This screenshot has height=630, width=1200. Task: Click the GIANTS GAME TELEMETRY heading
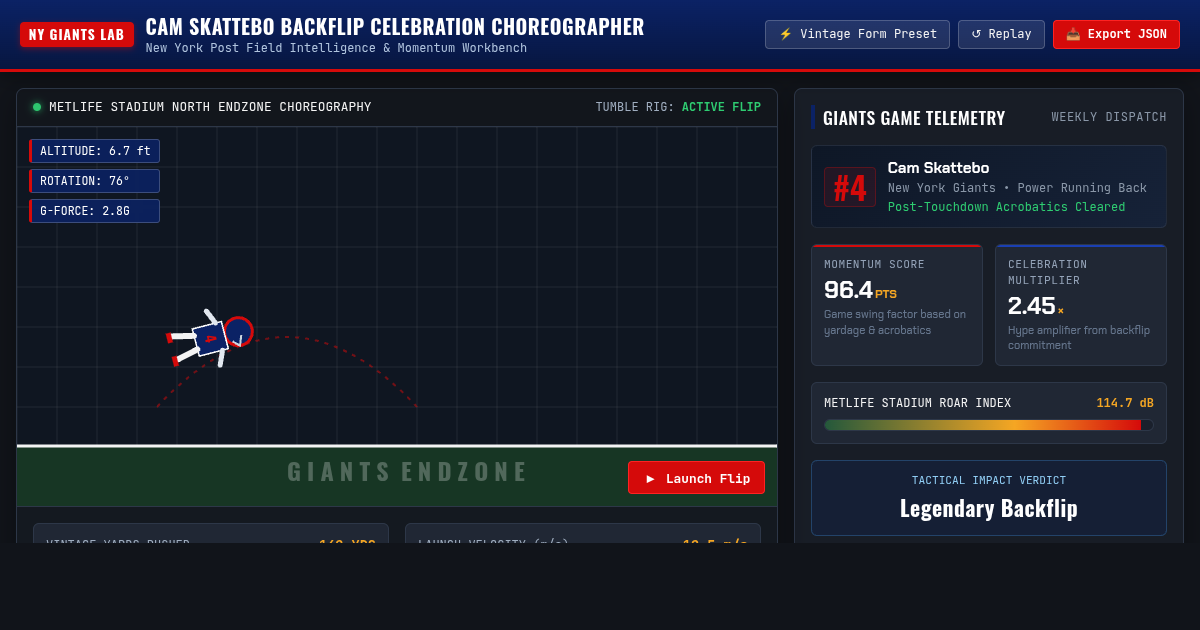point(914,118)
